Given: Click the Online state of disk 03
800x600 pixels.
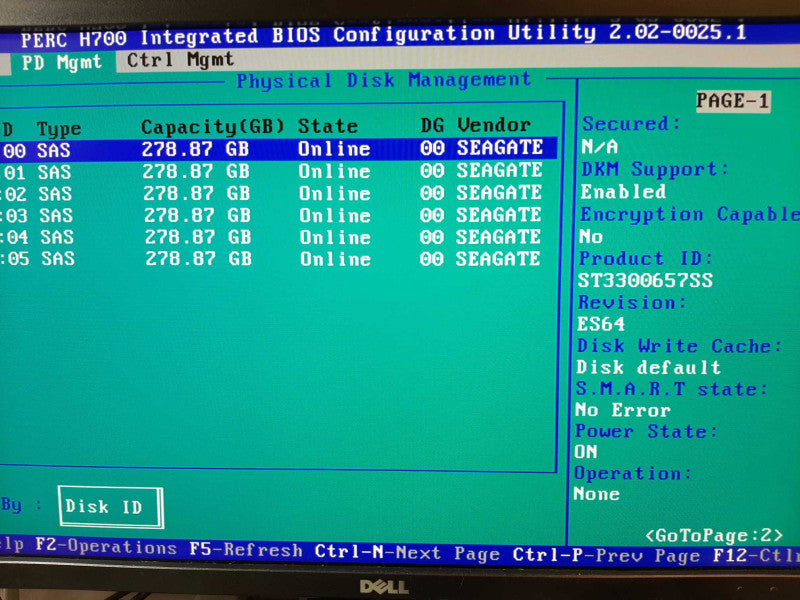Looking at the screenshot, I should (335, 215).
